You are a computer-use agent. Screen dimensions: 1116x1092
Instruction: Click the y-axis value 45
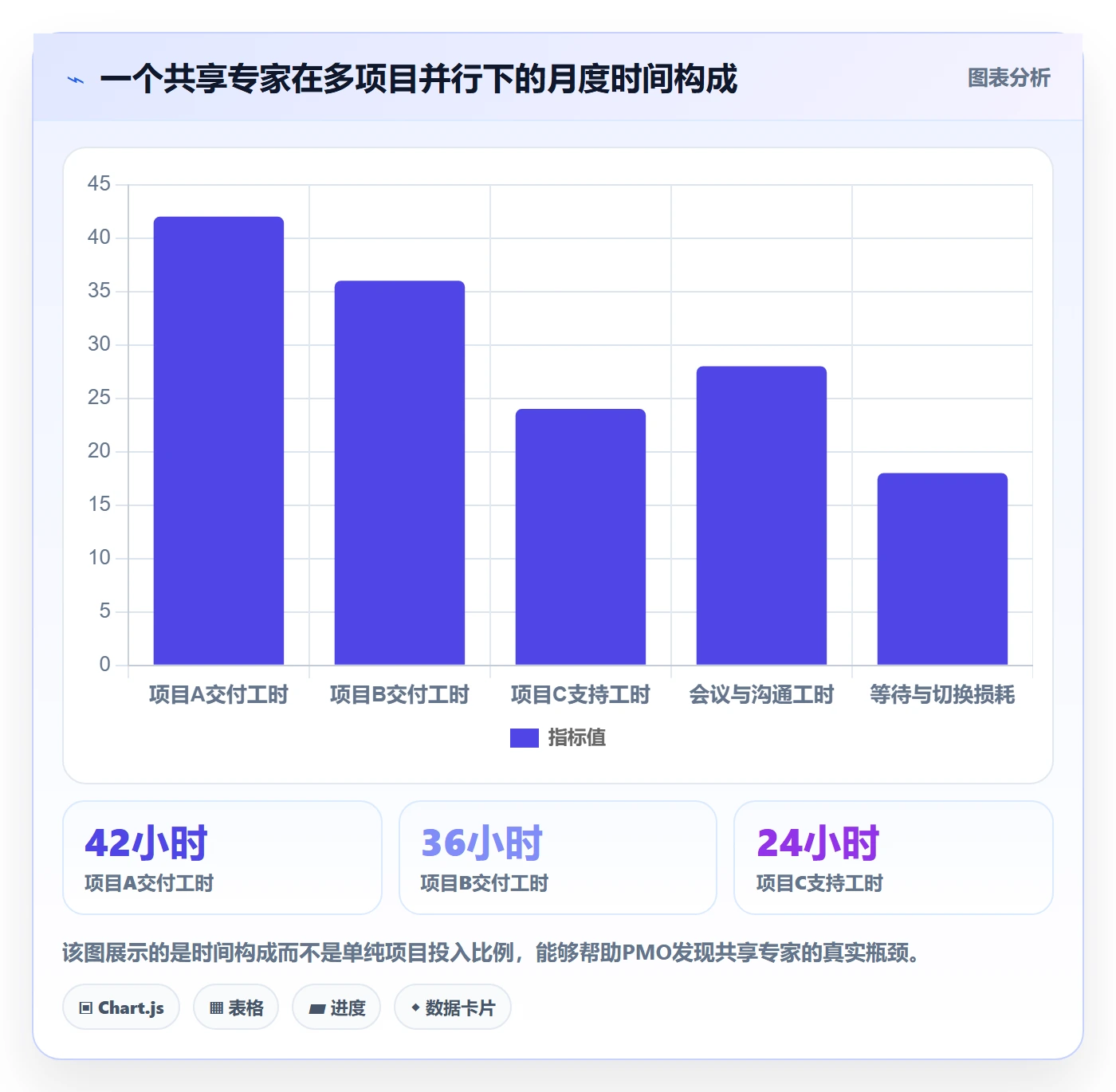point(100,184)
